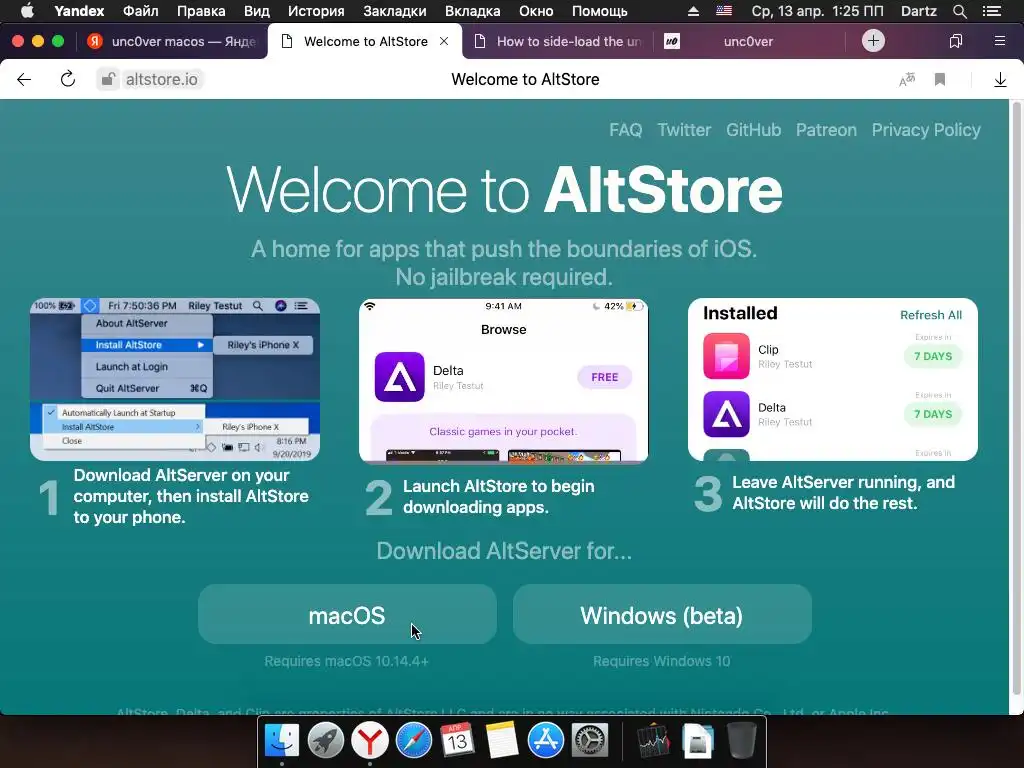Click the Dartz user name in menu bar
Image resolution: width=1024 pixels, height=768 pixels.
918,11
